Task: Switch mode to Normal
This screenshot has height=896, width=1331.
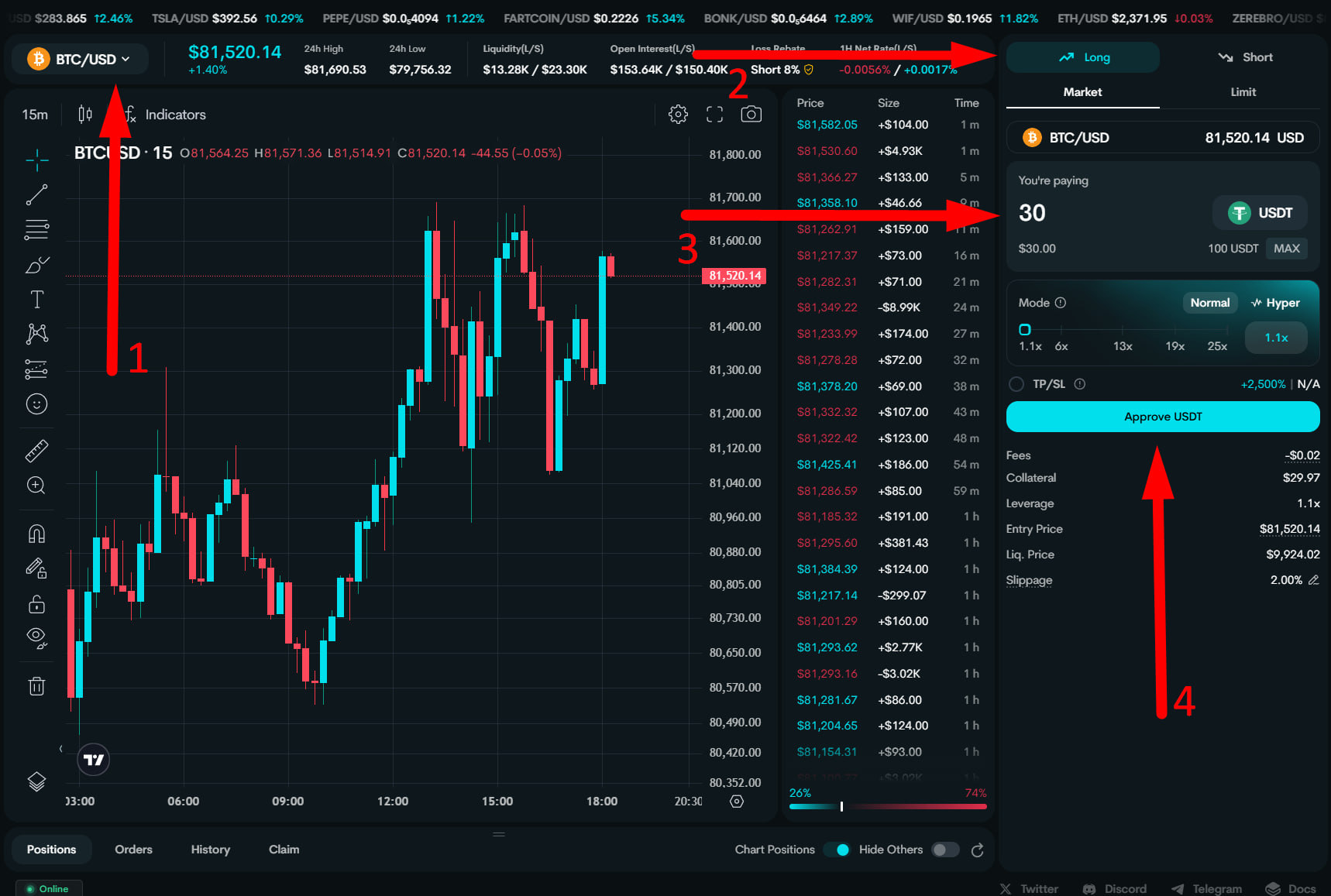Action: click(1209, 303)
